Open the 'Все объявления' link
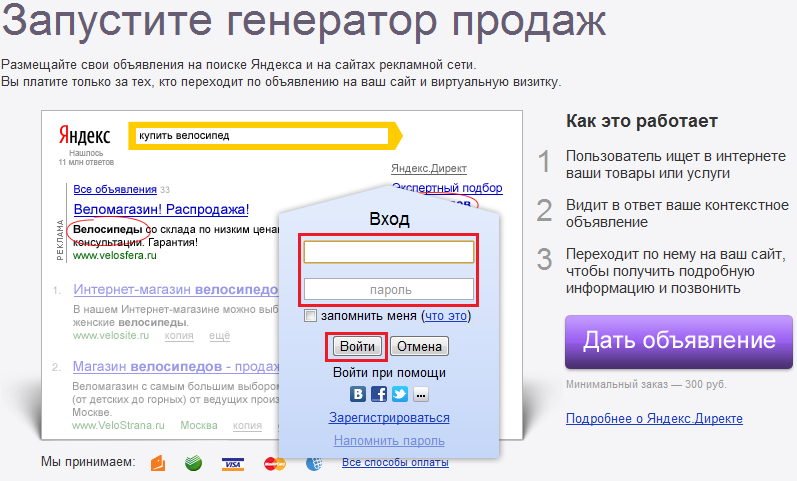The image size is (797, 481). coord(115,189)
